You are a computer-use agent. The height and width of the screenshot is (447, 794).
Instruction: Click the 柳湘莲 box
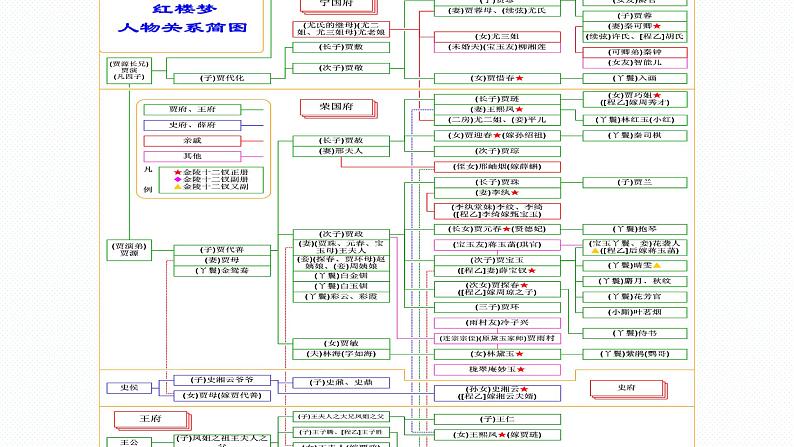point(497,48)
